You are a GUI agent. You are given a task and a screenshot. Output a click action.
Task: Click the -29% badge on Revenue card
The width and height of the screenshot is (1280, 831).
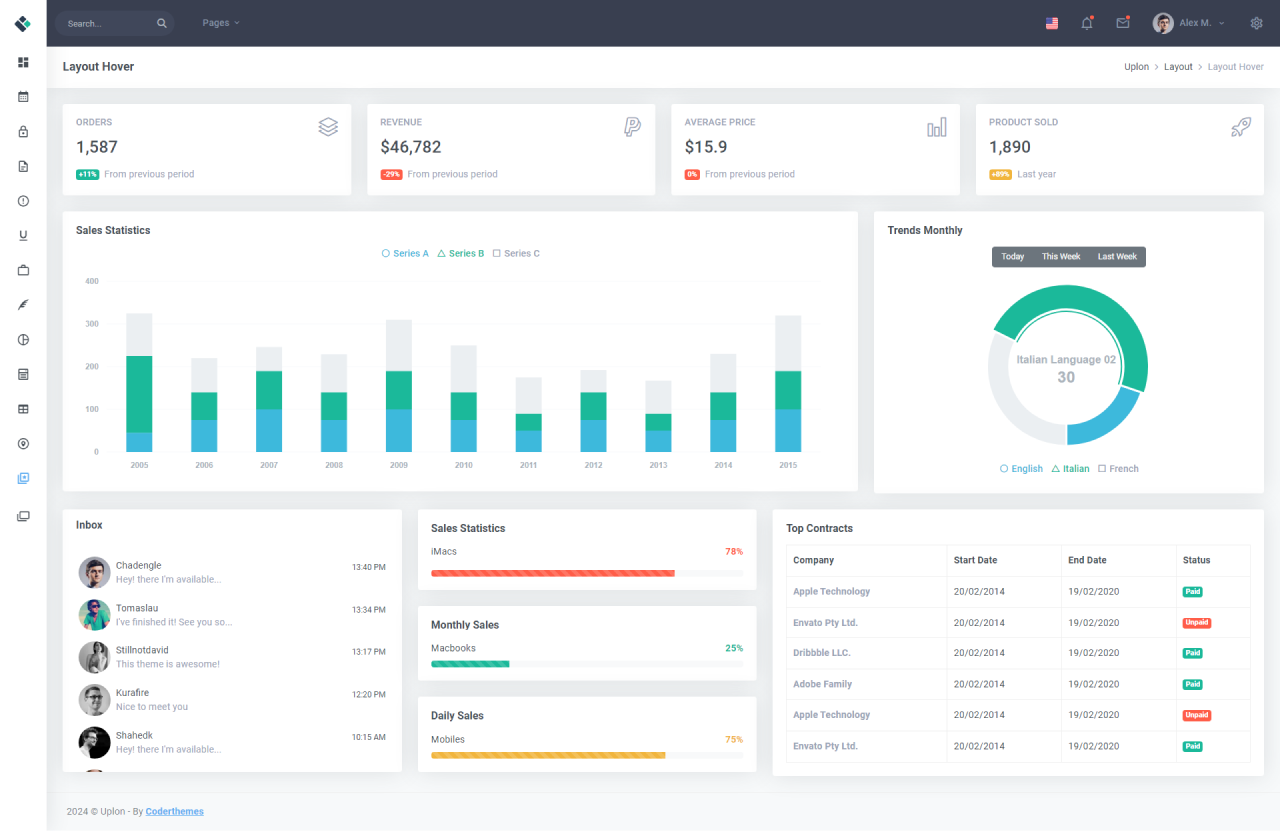point(391,174)
